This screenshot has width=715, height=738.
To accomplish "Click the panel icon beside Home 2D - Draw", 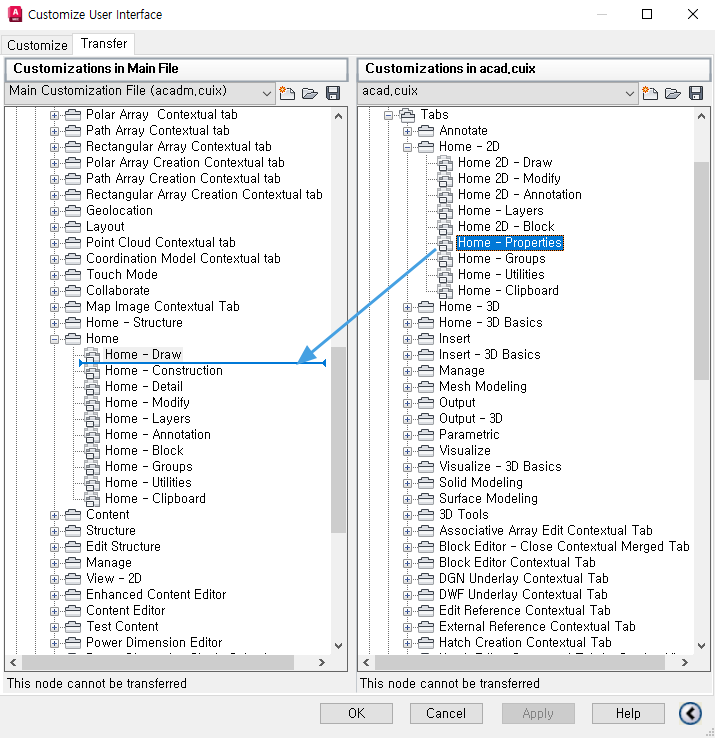I will [445, 163].
